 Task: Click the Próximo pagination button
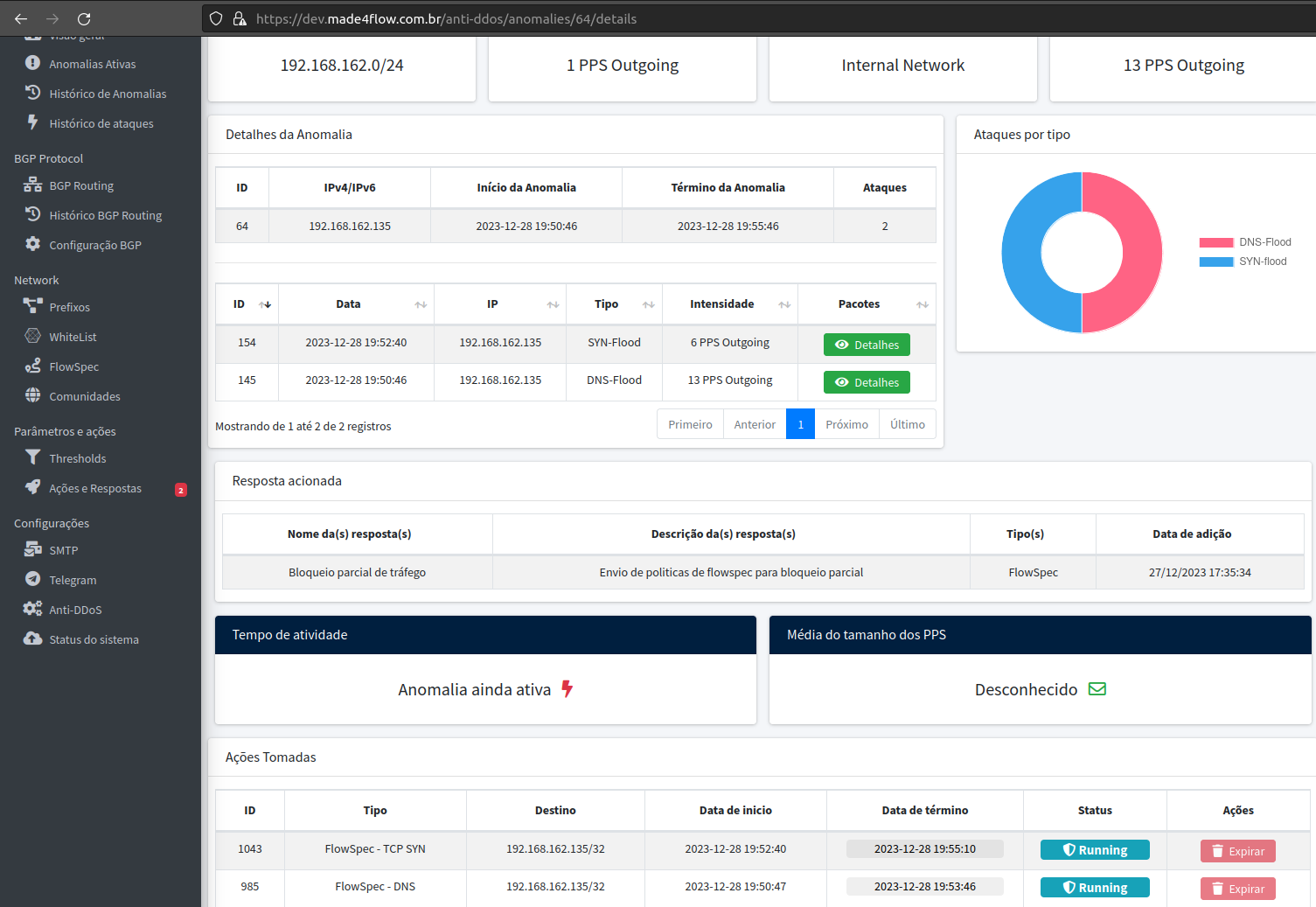(846, 424)
